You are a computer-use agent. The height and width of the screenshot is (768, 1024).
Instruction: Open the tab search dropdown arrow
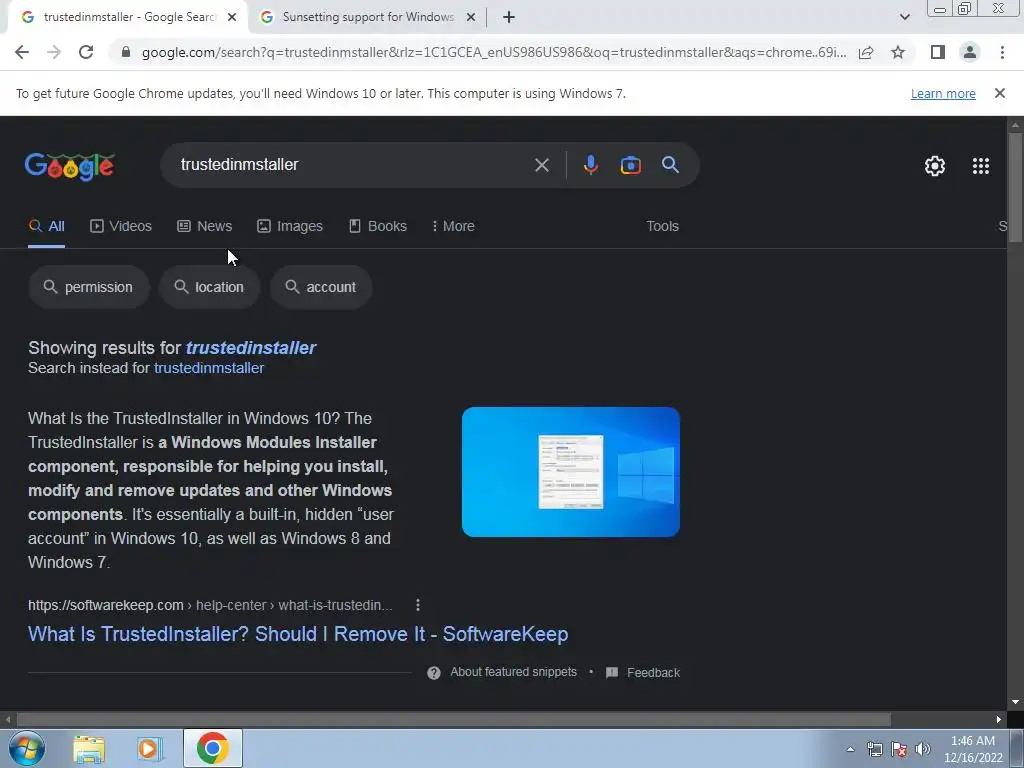point(904,17)
